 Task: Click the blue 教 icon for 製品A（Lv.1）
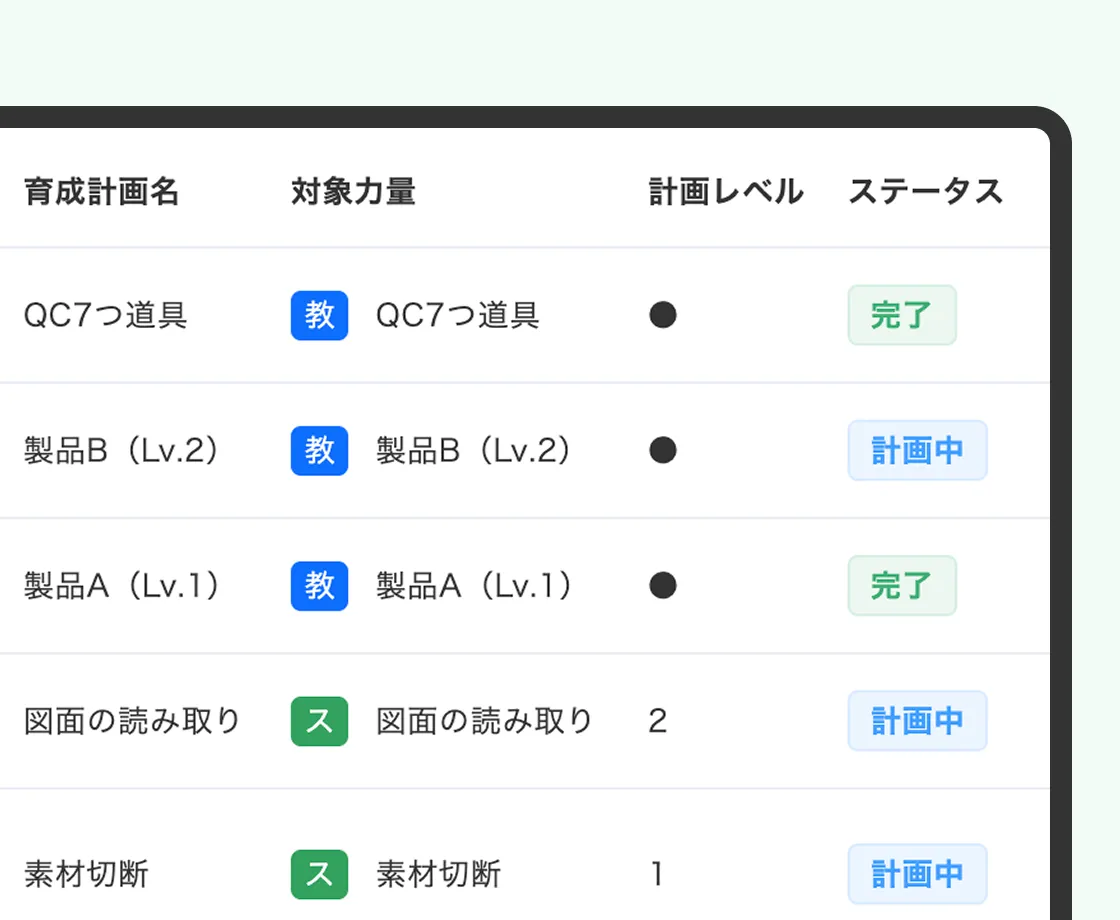[319, 586]
